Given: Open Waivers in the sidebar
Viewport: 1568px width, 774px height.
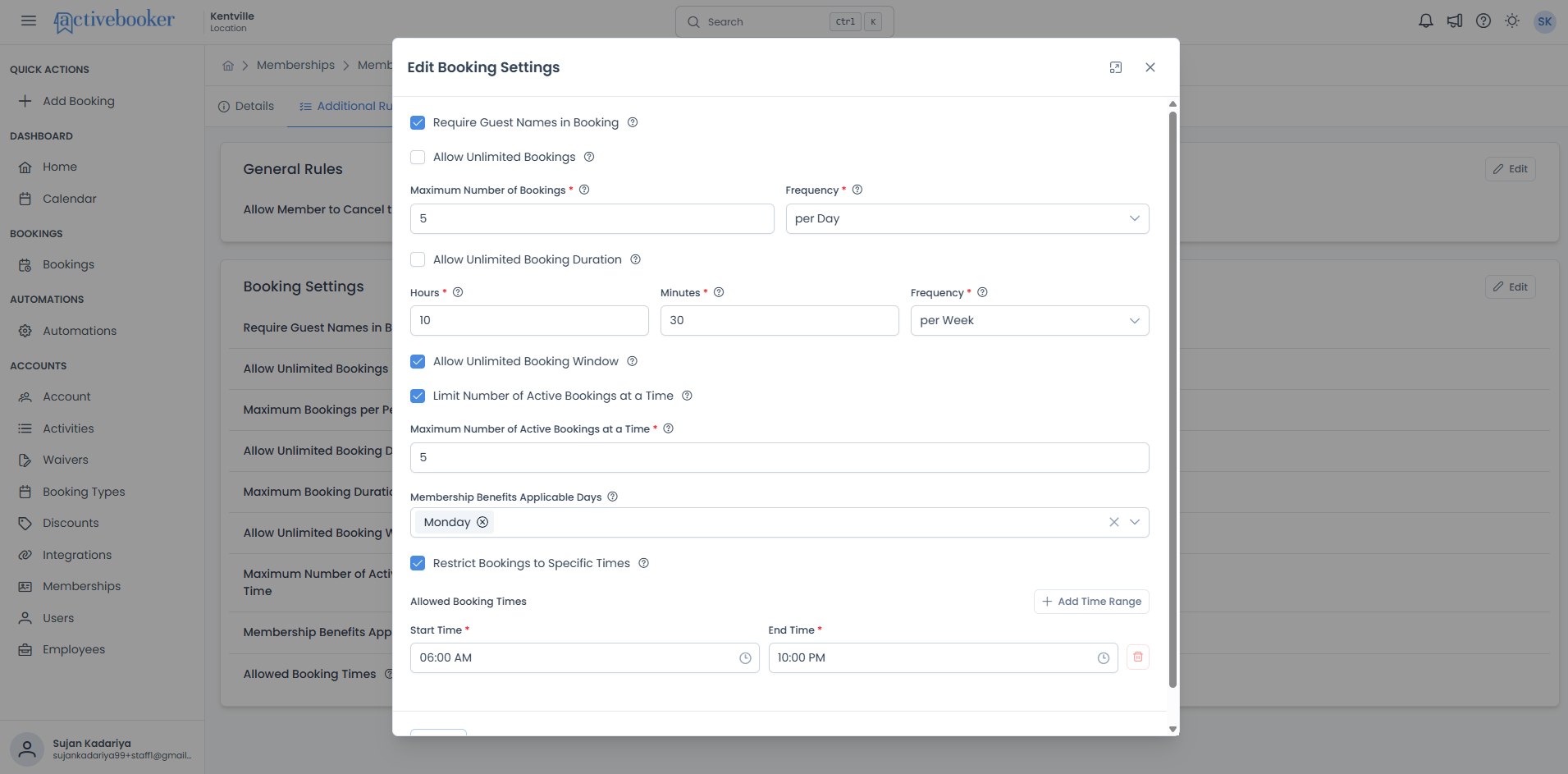Looking at the screenshot, I should (x=66, y=460).
